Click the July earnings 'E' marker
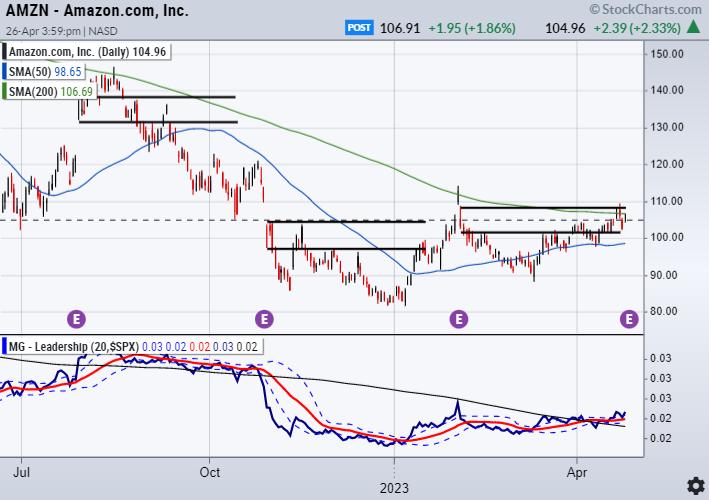 76,319
